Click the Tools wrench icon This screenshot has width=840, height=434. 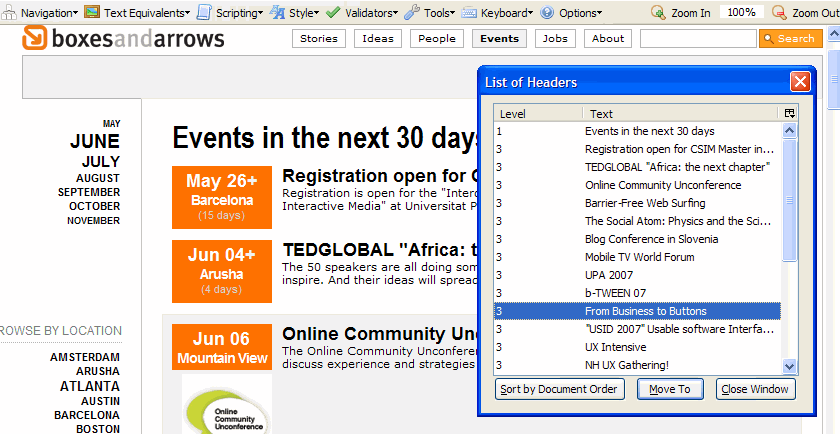412,12
